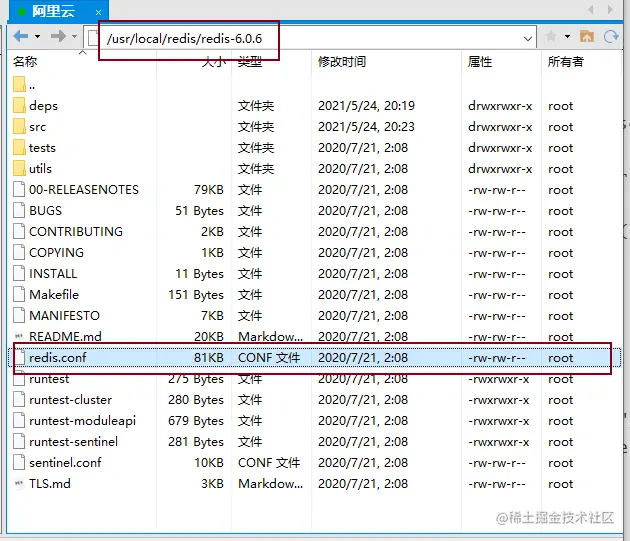Click the runtest-moduleapi file icon
630x541 pixels.
[x=19, y=420]
